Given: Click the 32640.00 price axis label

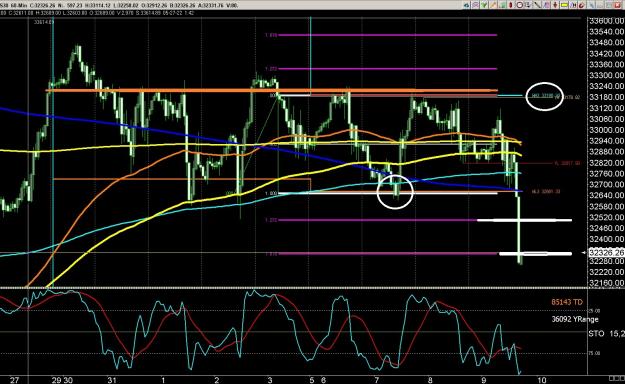Looking at the screenshot, I should click(606, 195).
